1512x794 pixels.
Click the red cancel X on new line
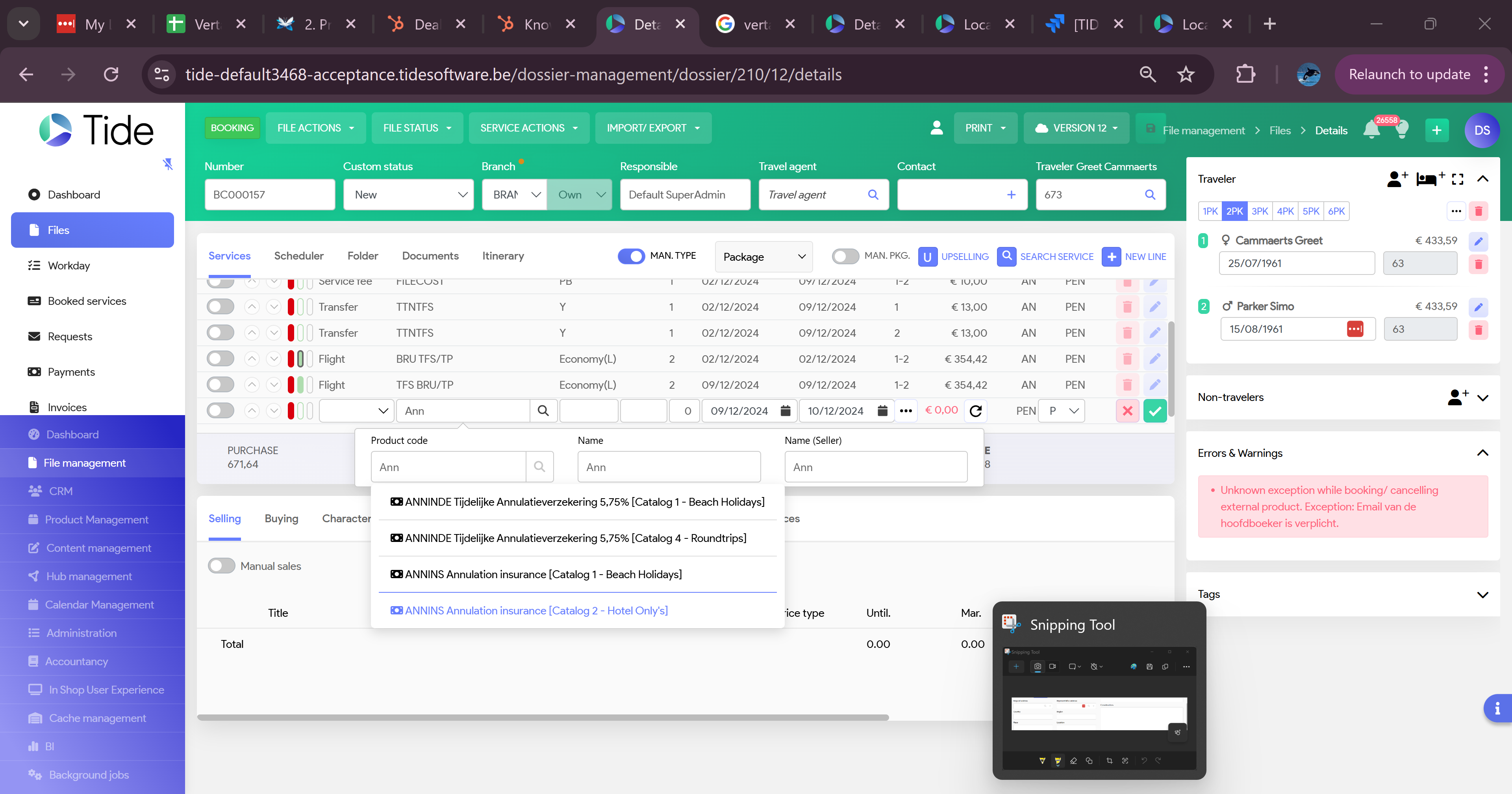click(1127, 411)
